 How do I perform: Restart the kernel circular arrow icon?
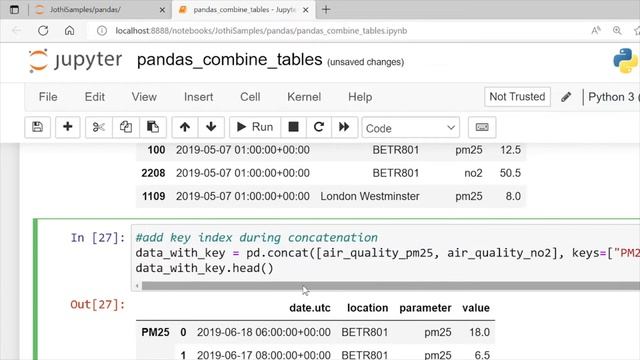319,127
